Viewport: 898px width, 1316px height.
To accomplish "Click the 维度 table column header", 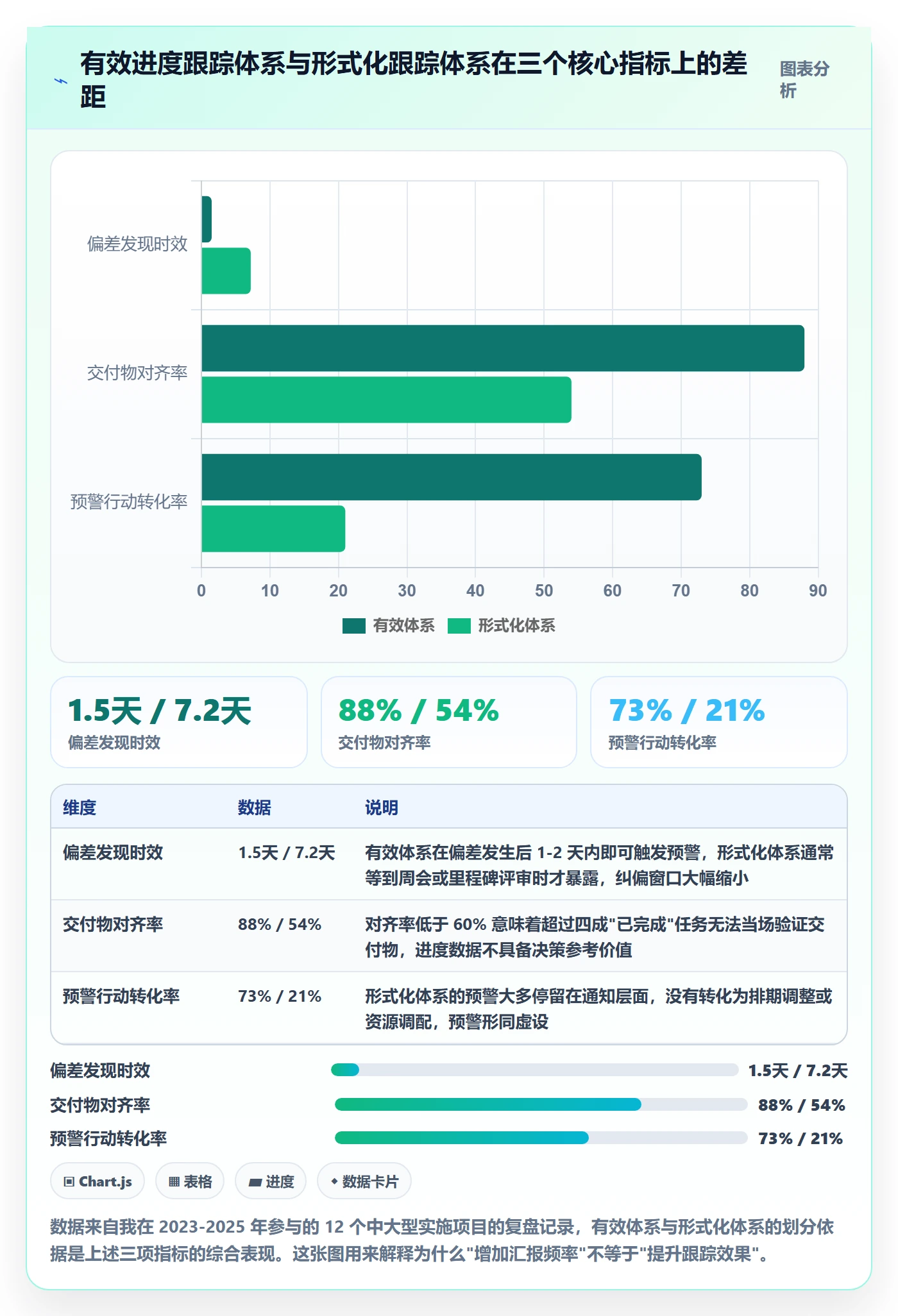I will click(x=80, y=807).
